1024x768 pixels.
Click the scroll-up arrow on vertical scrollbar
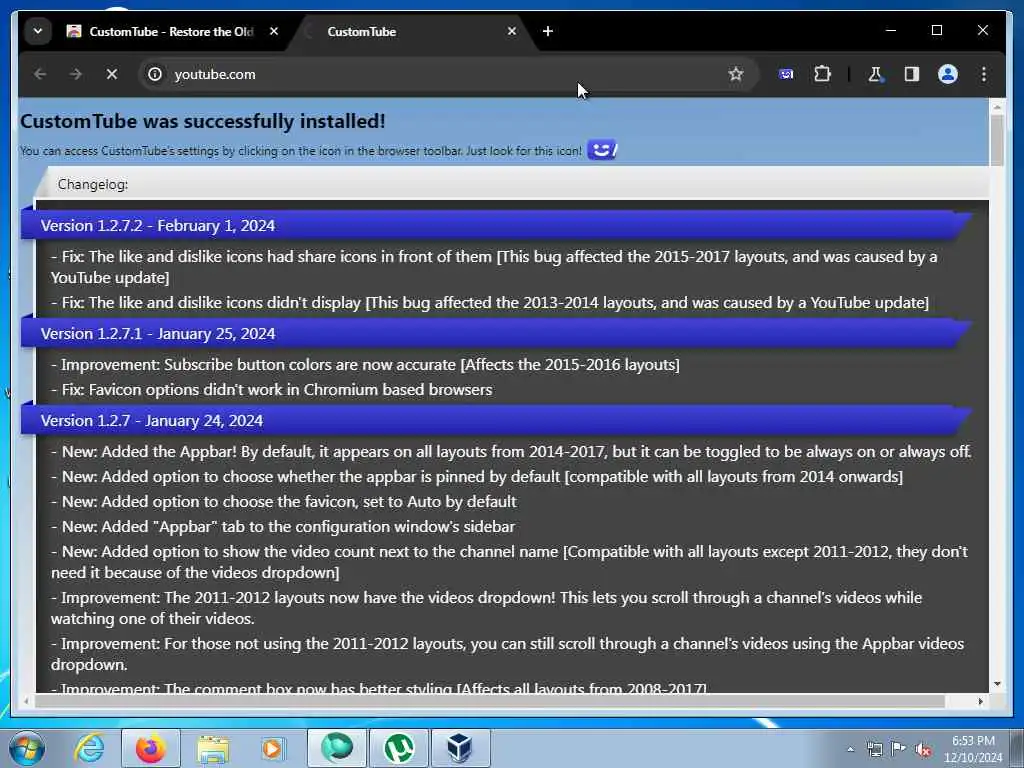coord(997,106)
